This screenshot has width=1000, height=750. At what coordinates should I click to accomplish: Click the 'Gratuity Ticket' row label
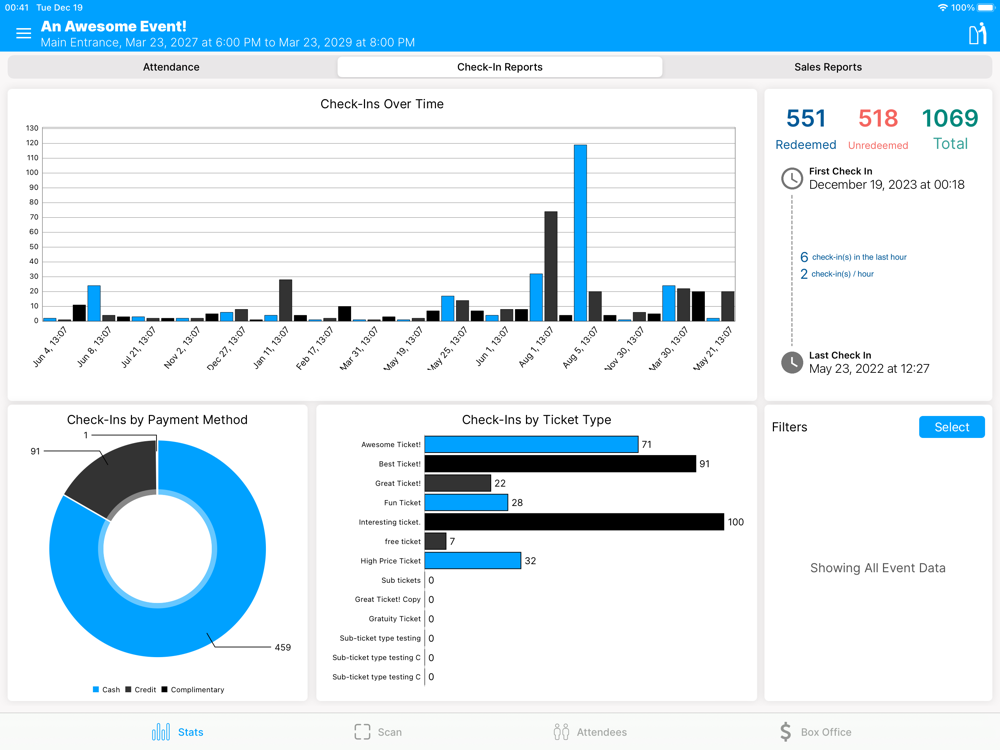pos(394,619)
